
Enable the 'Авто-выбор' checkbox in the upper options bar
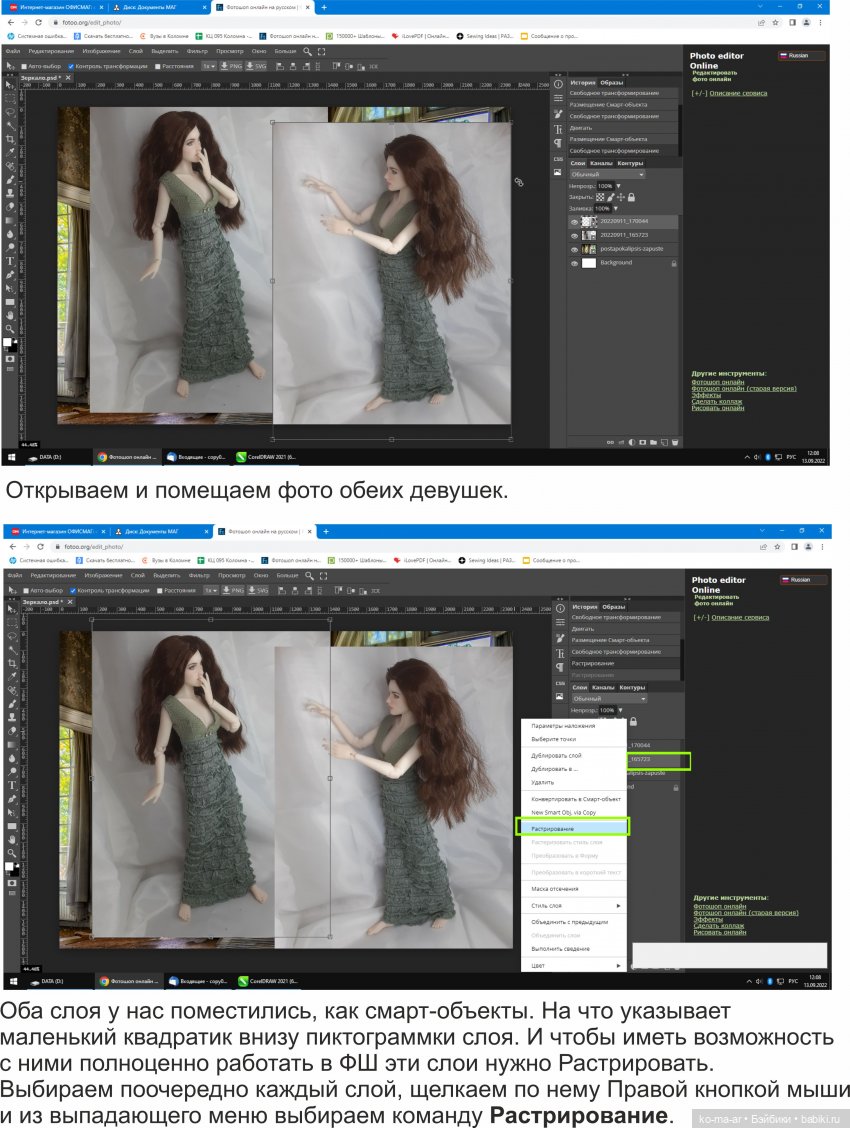[24, 67]
